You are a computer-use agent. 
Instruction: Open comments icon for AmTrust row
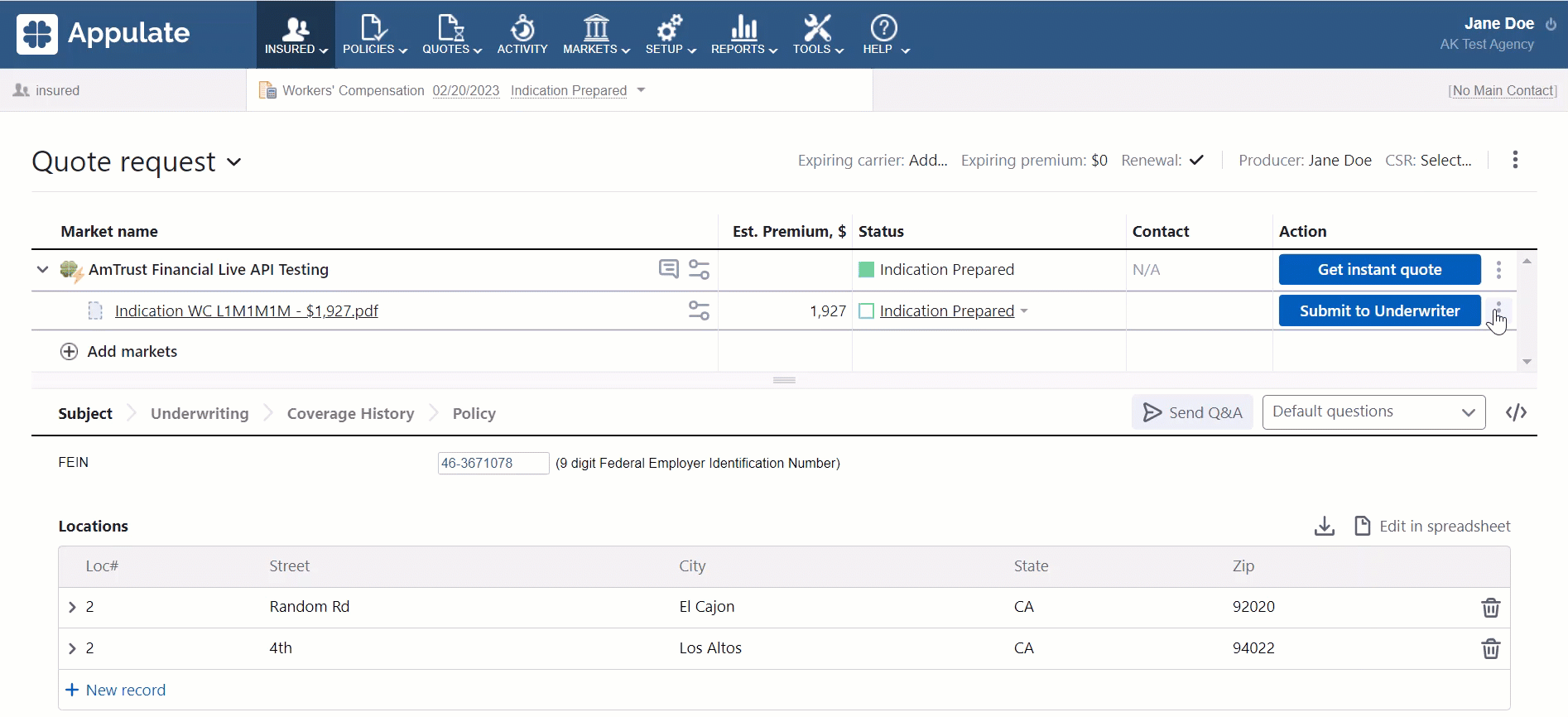point(668,268)
